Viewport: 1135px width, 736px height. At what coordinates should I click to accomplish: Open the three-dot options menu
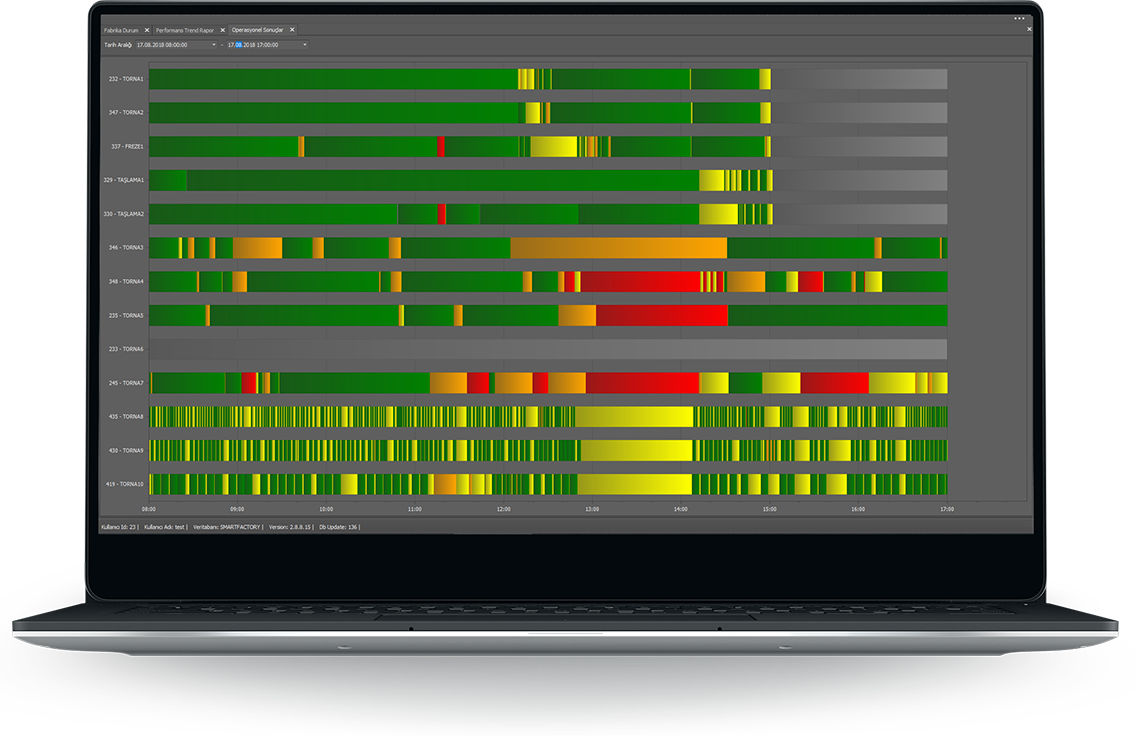tap(1019, 18)
